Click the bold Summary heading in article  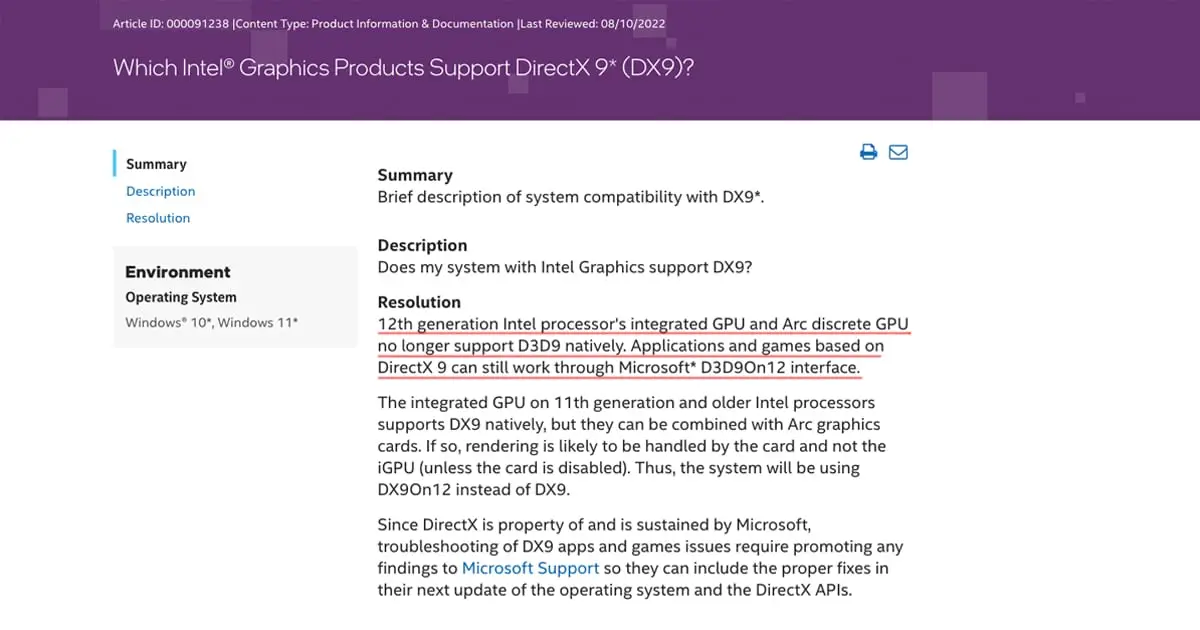pos(415,175)
